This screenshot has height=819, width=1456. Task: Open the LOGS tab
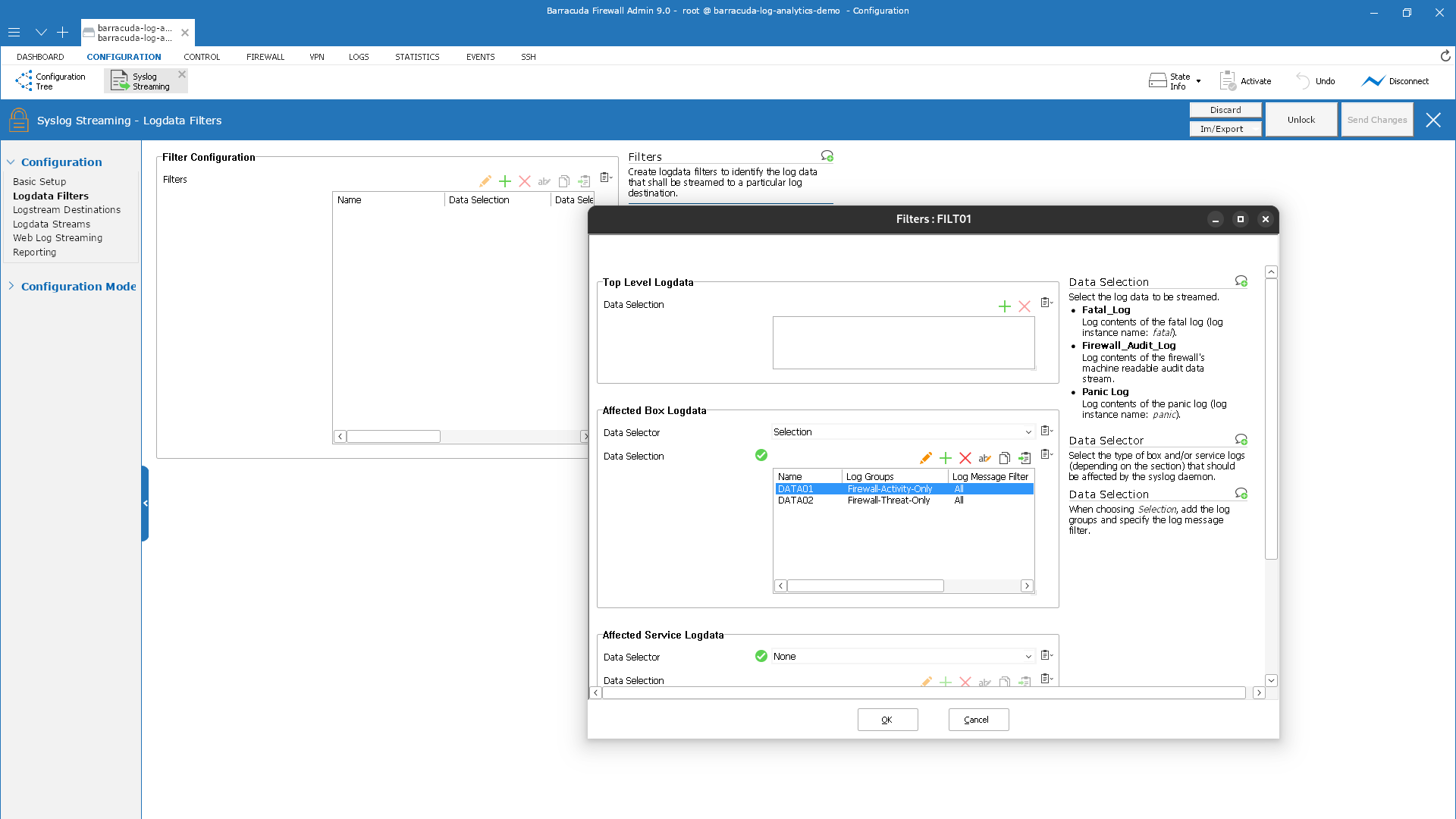pyautogui.click(x=359, y=57)
